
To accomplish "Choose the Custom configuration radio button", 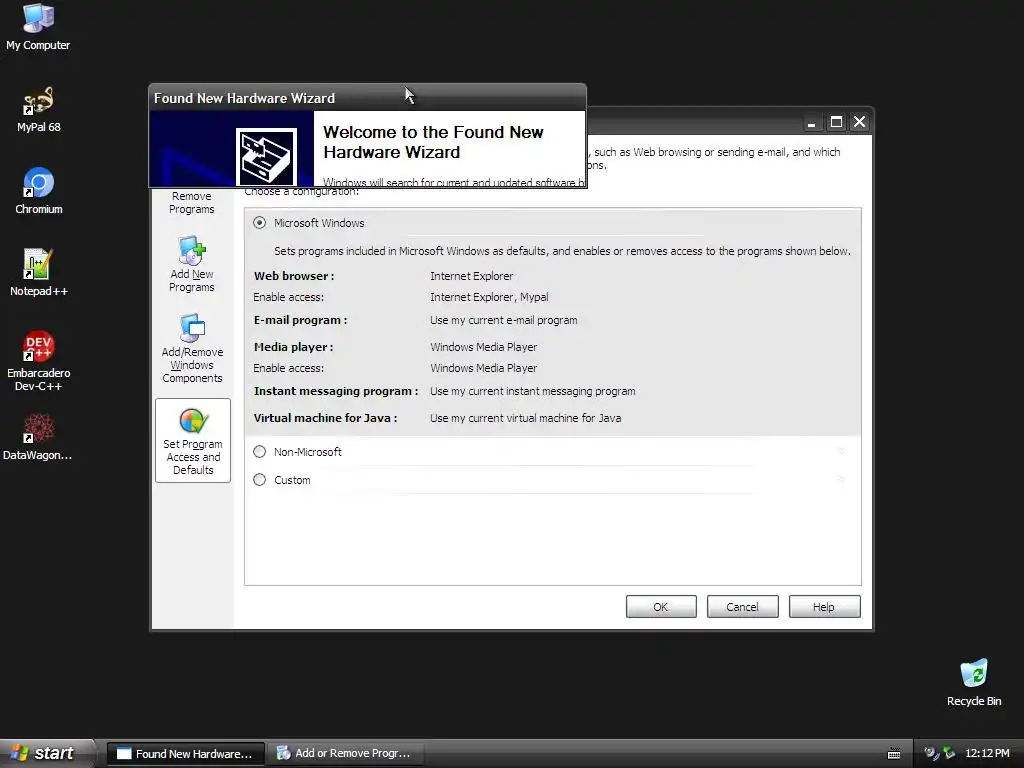I will (260, 479).
